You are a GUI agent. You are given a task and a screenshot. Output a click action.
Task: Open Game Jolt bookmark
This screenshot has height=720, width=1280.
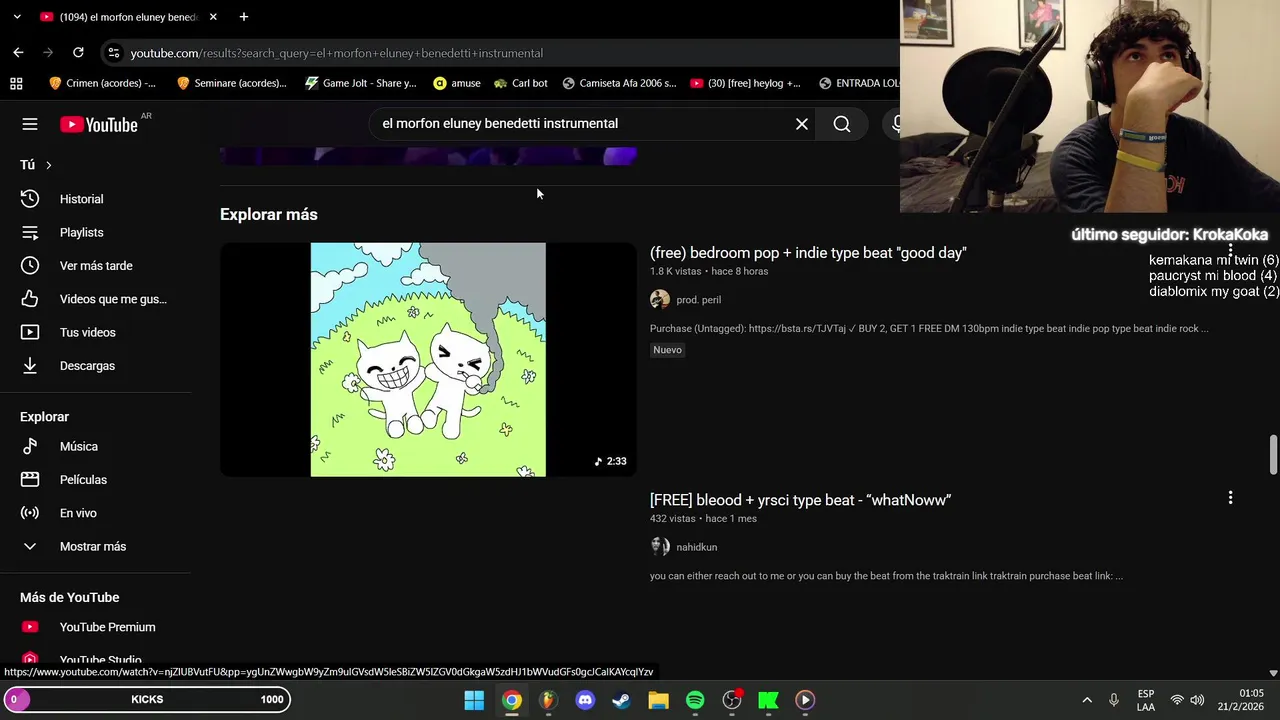click(361, 83)
